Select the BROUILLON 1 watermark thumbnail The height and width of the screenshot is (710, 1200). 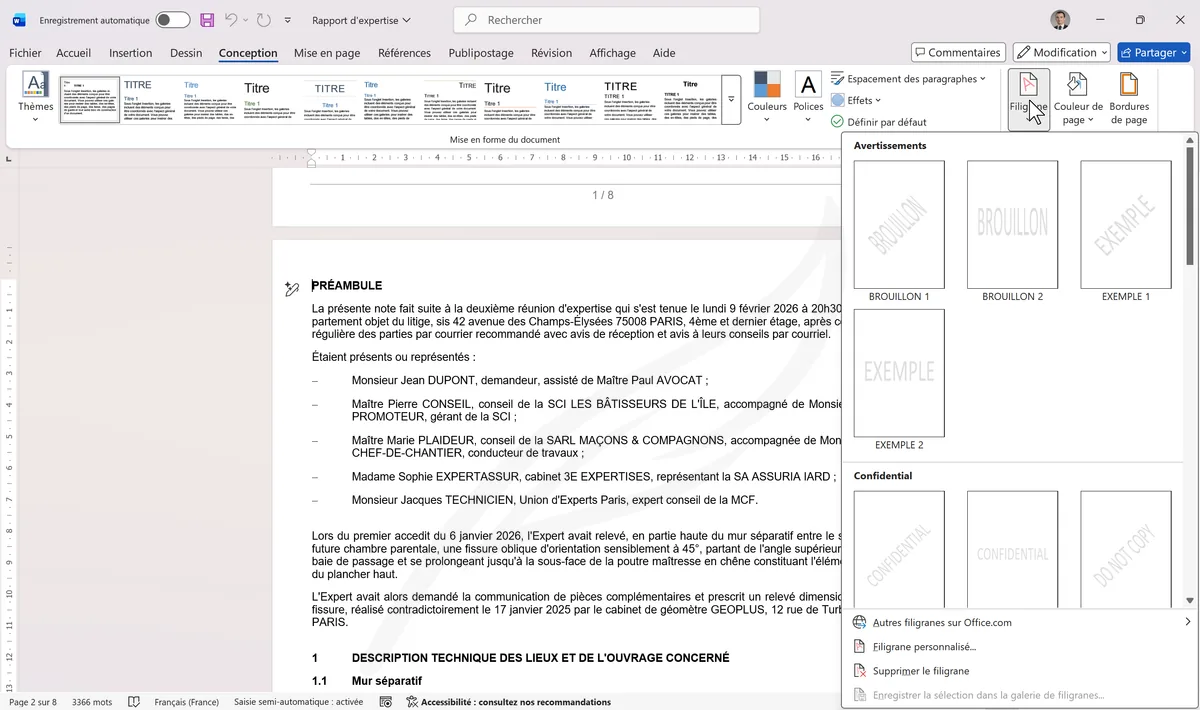tap(898, 224)
